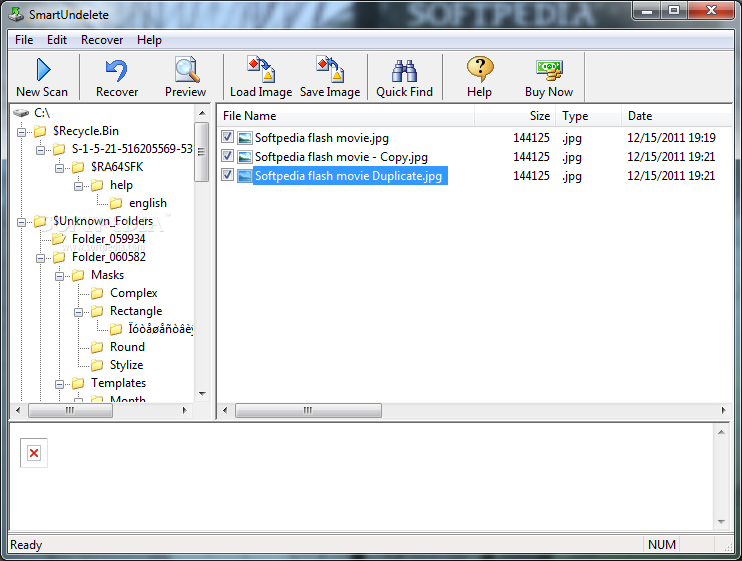Uncheck Softpedia flash movie Duplicate.jpg checkbox
742x561 pixels.
228,175
